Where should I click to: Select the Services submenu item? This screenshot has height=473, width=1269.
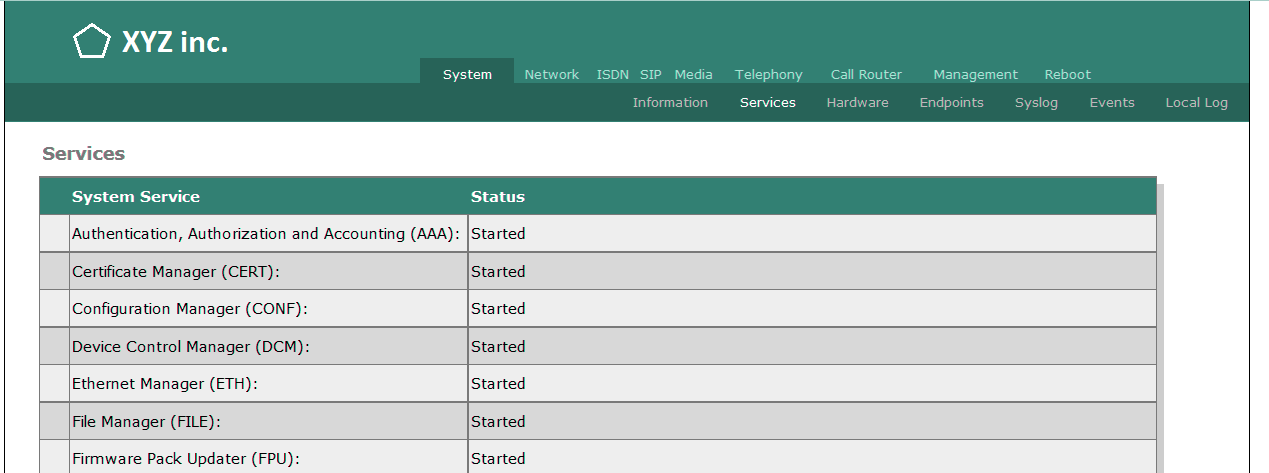click(767, 102)
